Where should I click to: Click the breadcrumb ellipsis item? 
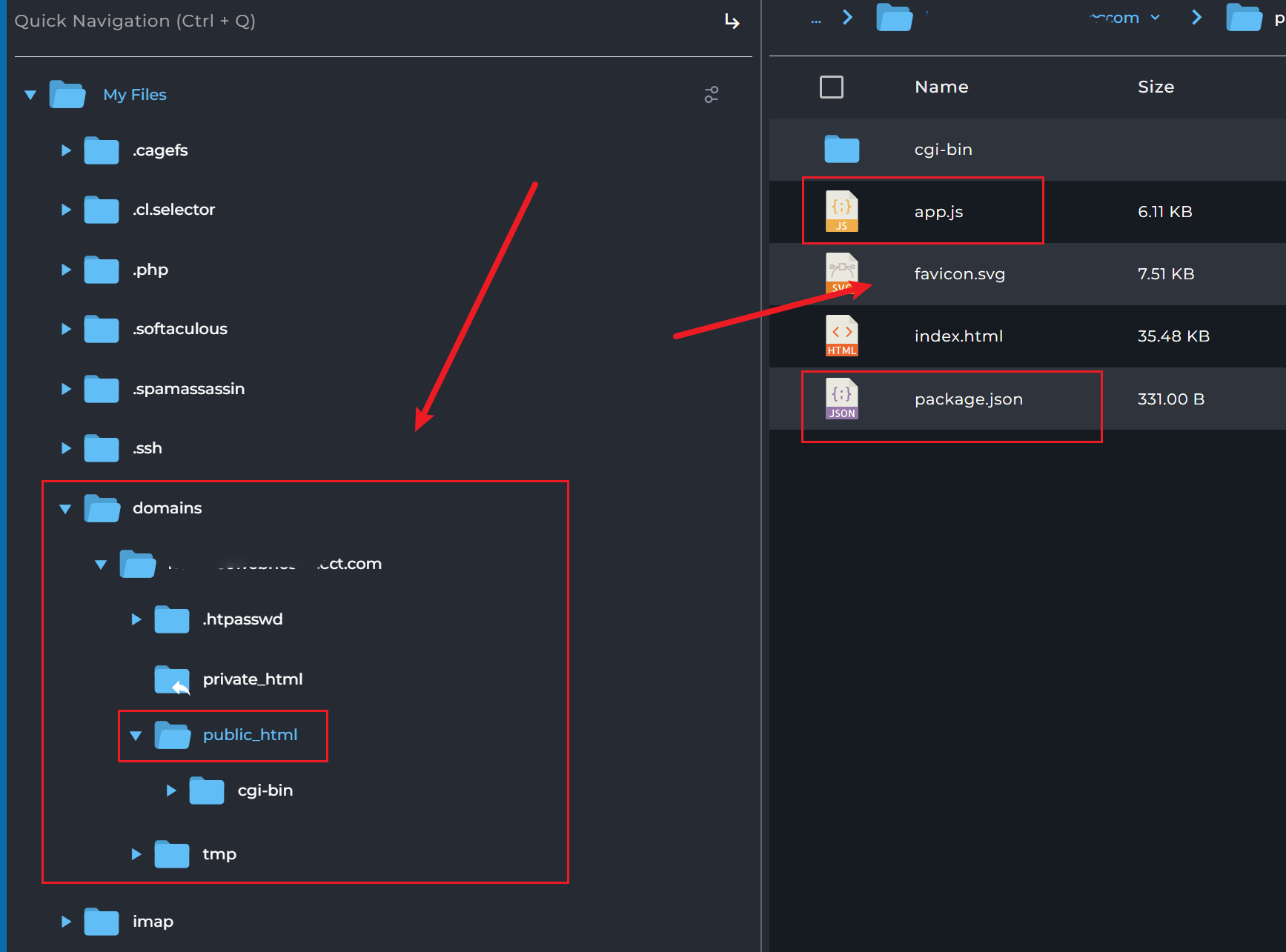pyautogui.click(x=815, y=19)
